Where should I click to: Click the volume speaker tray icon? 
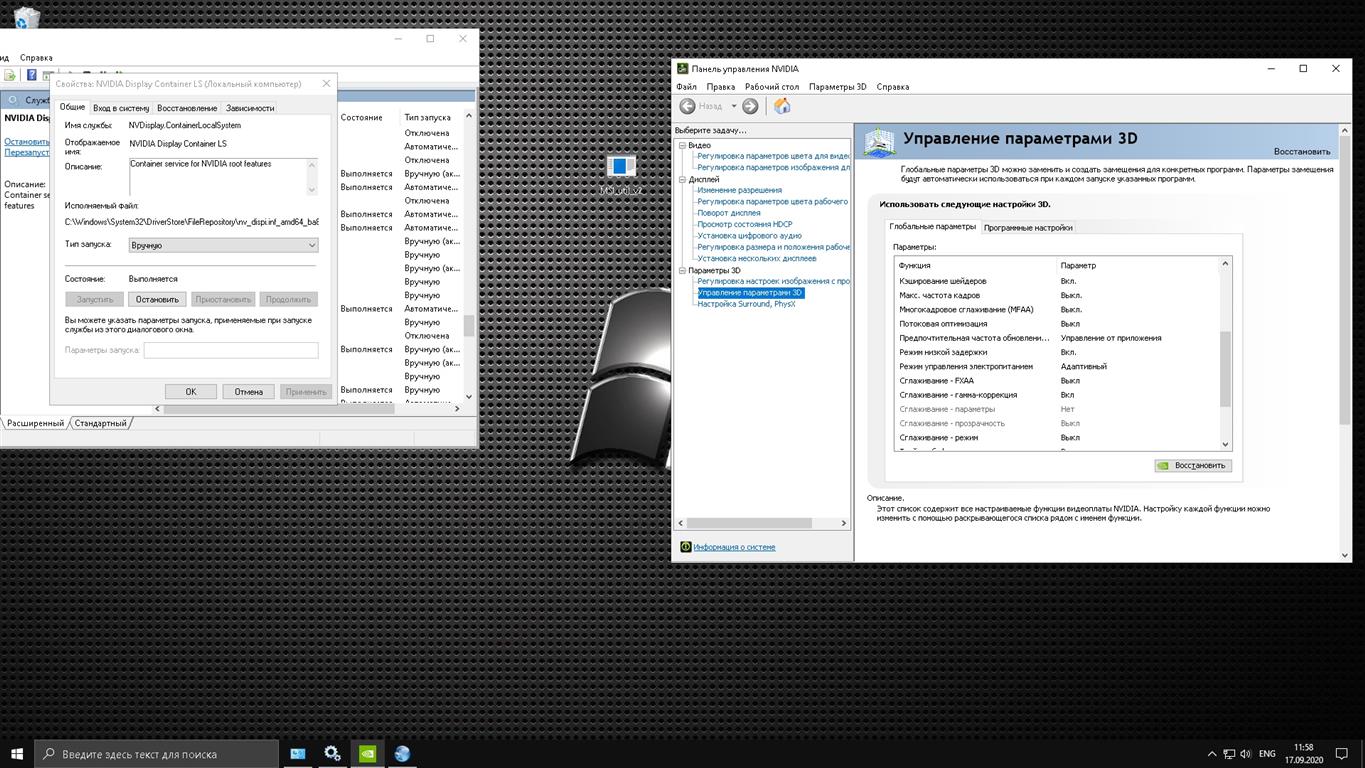1245,754
